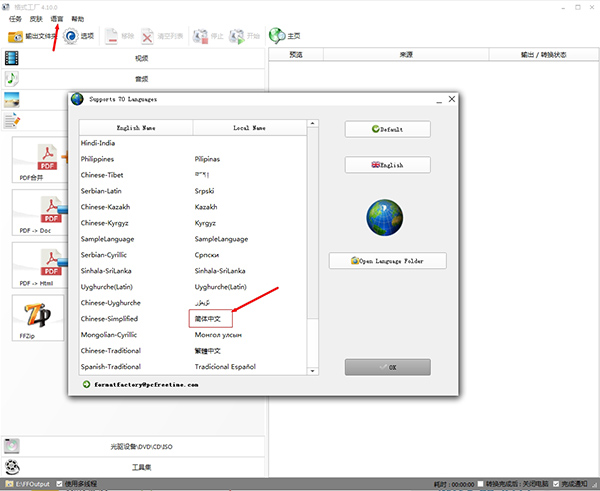Launch the FFZip tool icon

coord(40,316)
